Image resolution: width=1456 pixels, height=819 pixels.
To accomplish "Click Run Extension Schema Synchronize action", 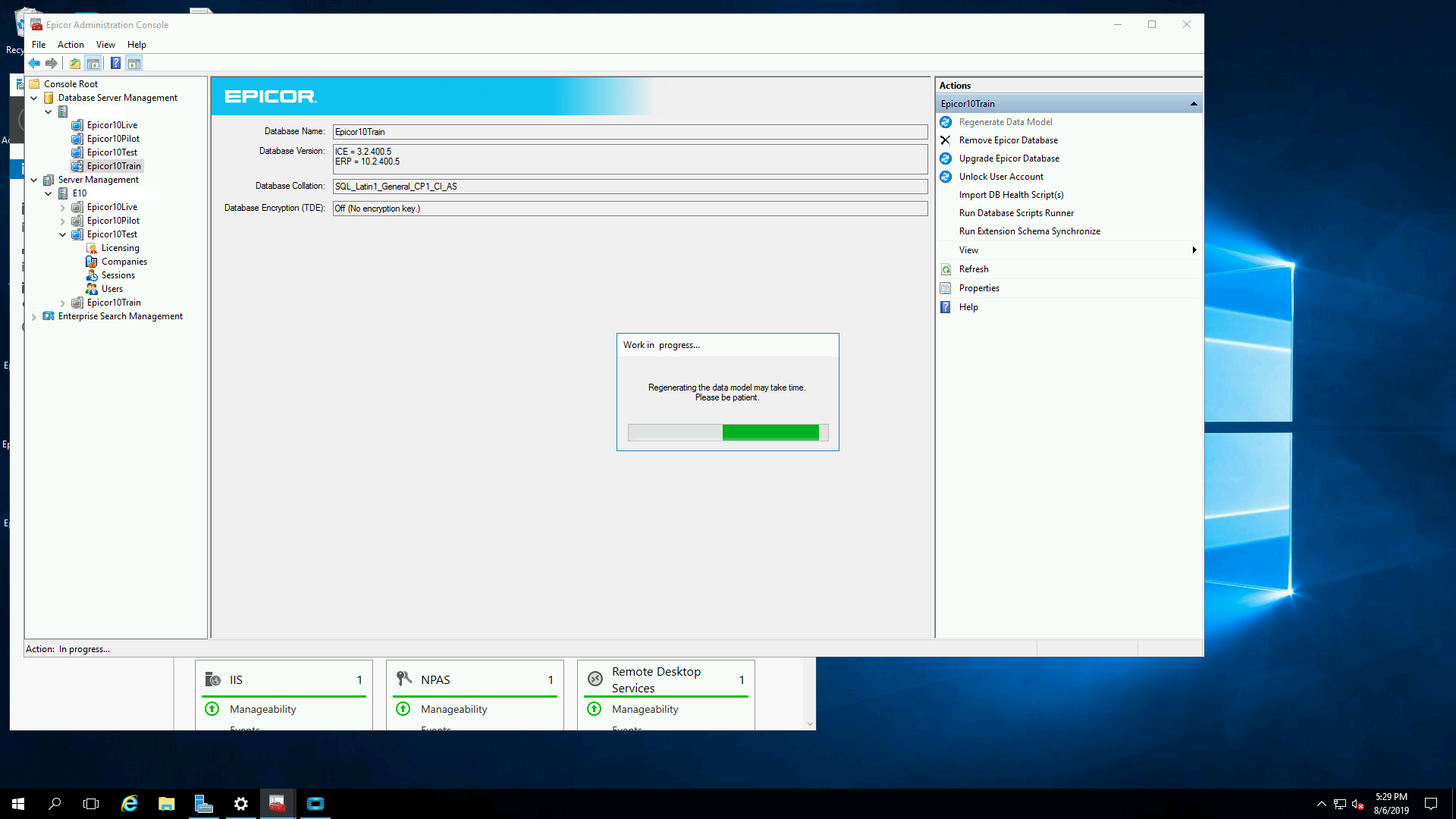I will (1029, 231).
